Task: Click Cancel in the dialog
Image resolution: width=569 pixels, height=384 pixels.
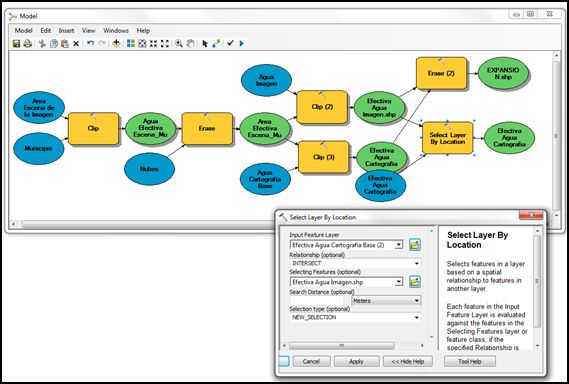Action: pyautogui.click(x=311, y=361)
